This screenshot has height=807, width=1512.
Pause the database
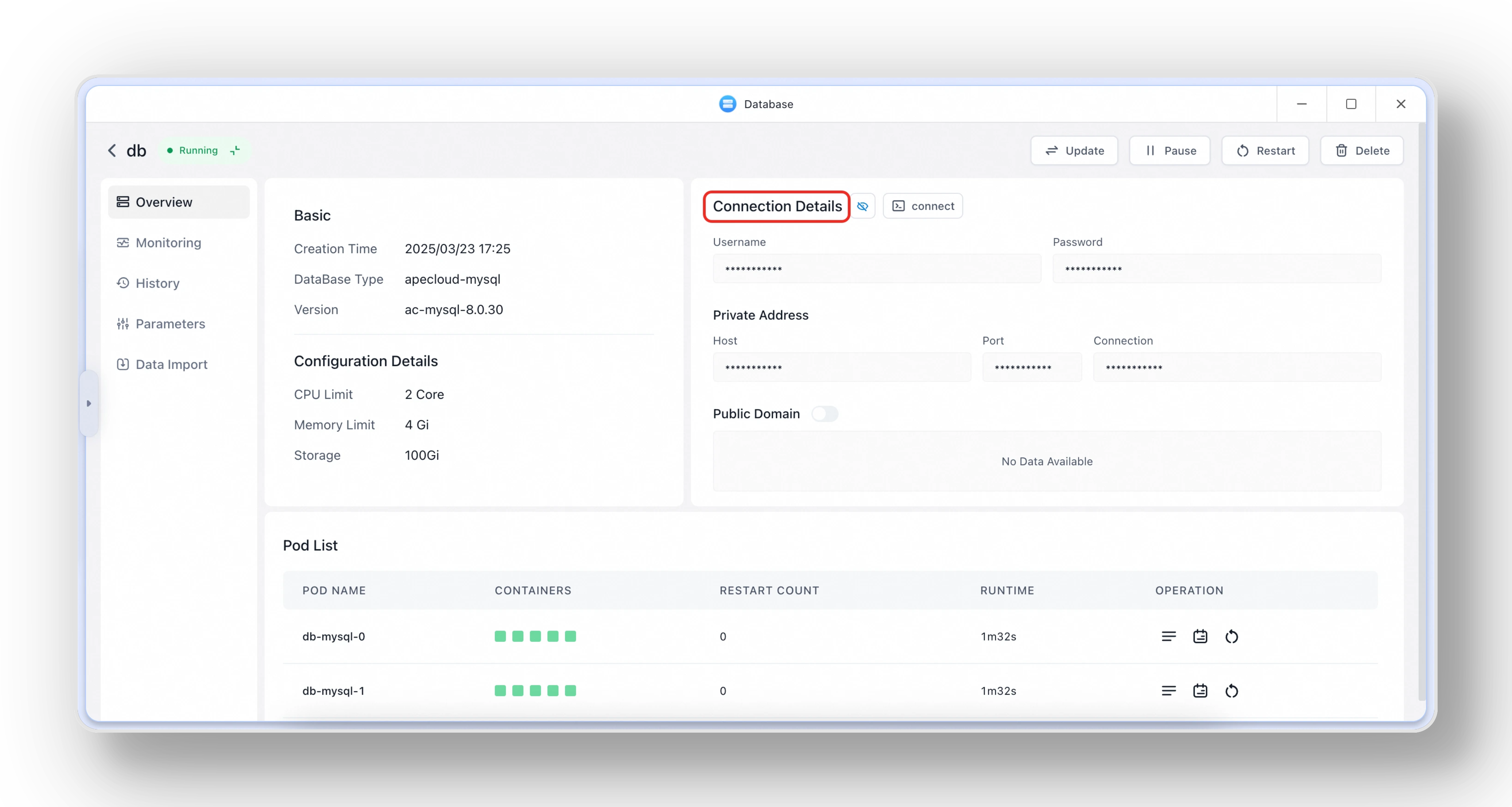1170,151
